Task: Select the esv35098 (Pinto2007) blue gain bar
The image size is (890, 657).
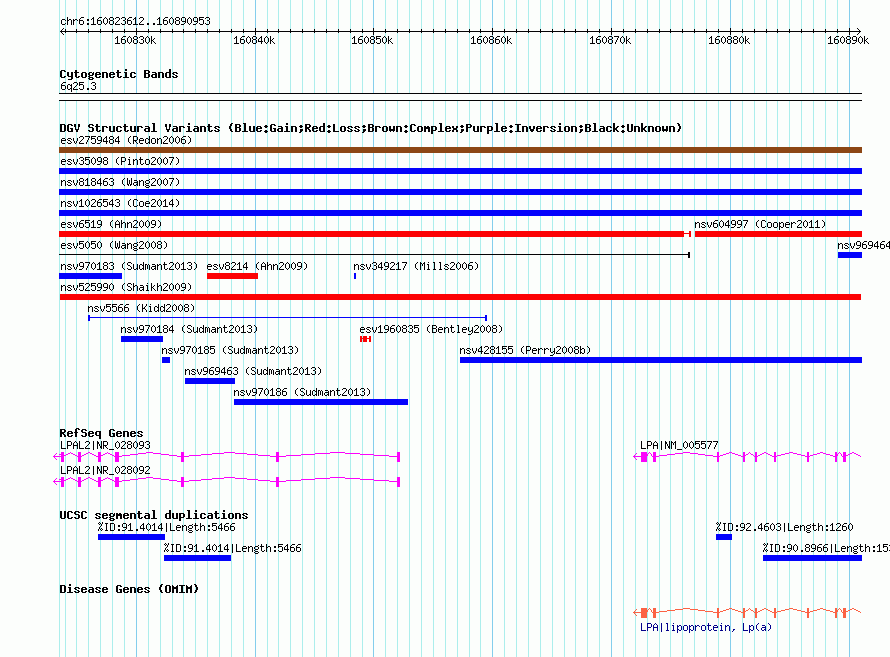Action: (x=460, y=171)
